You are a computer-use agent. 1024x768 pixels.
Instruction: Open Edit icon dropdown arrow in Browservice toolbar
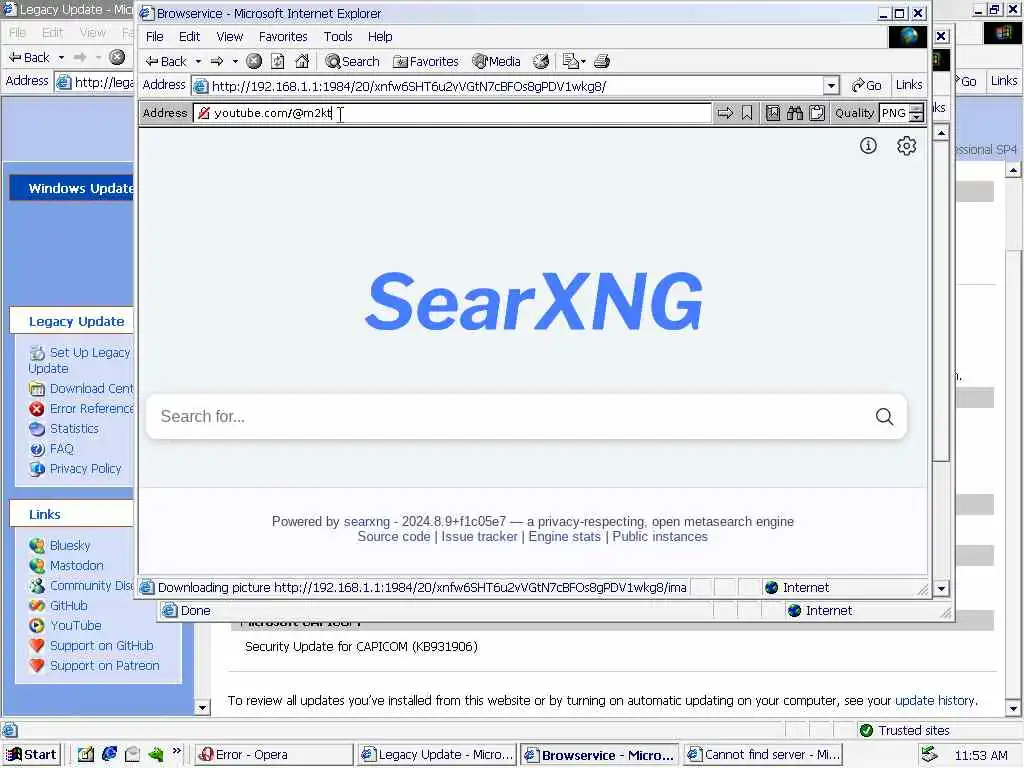click(583, 61)
